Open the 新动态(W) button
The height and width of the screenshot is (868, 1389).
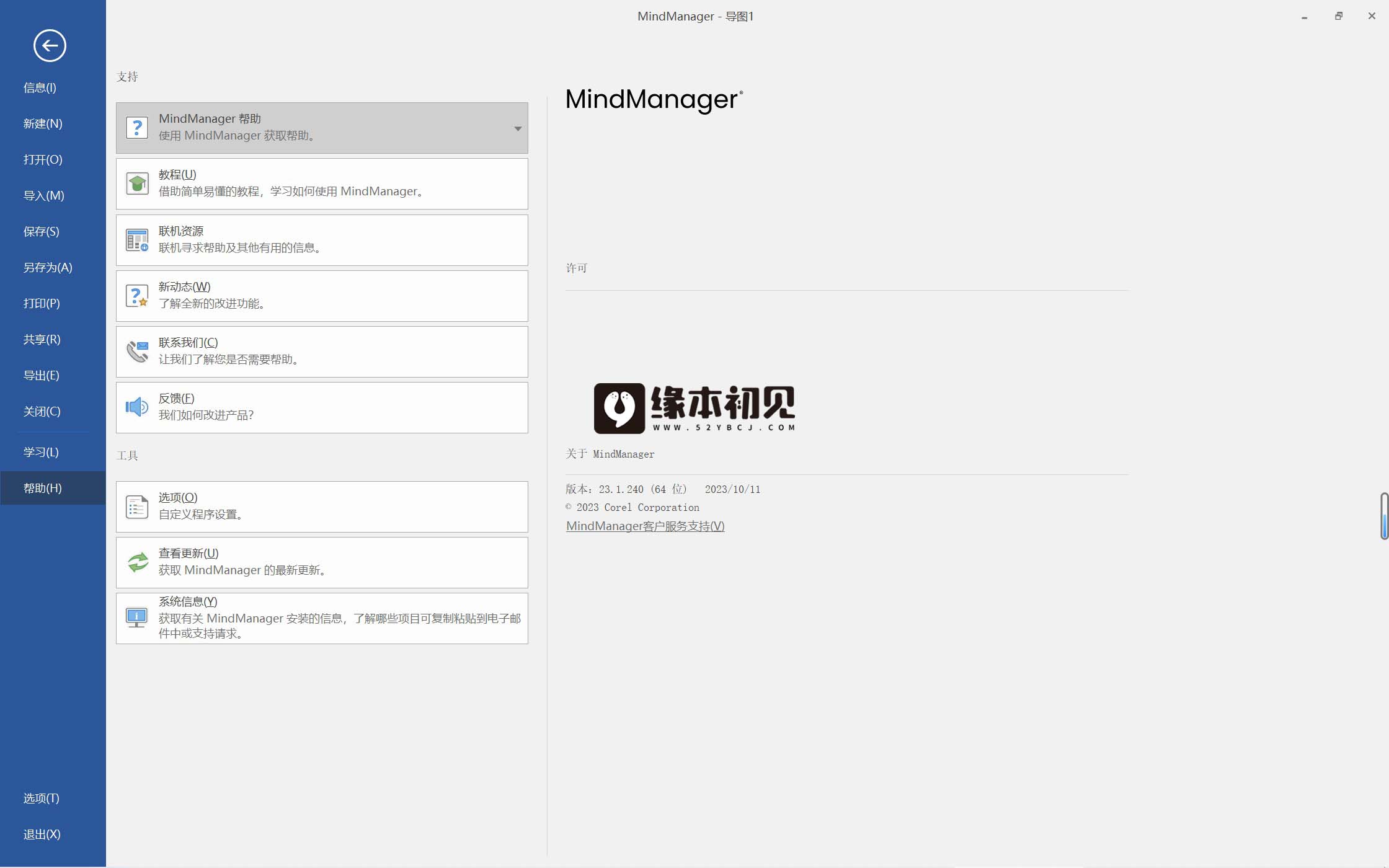[x=322, y=296]
